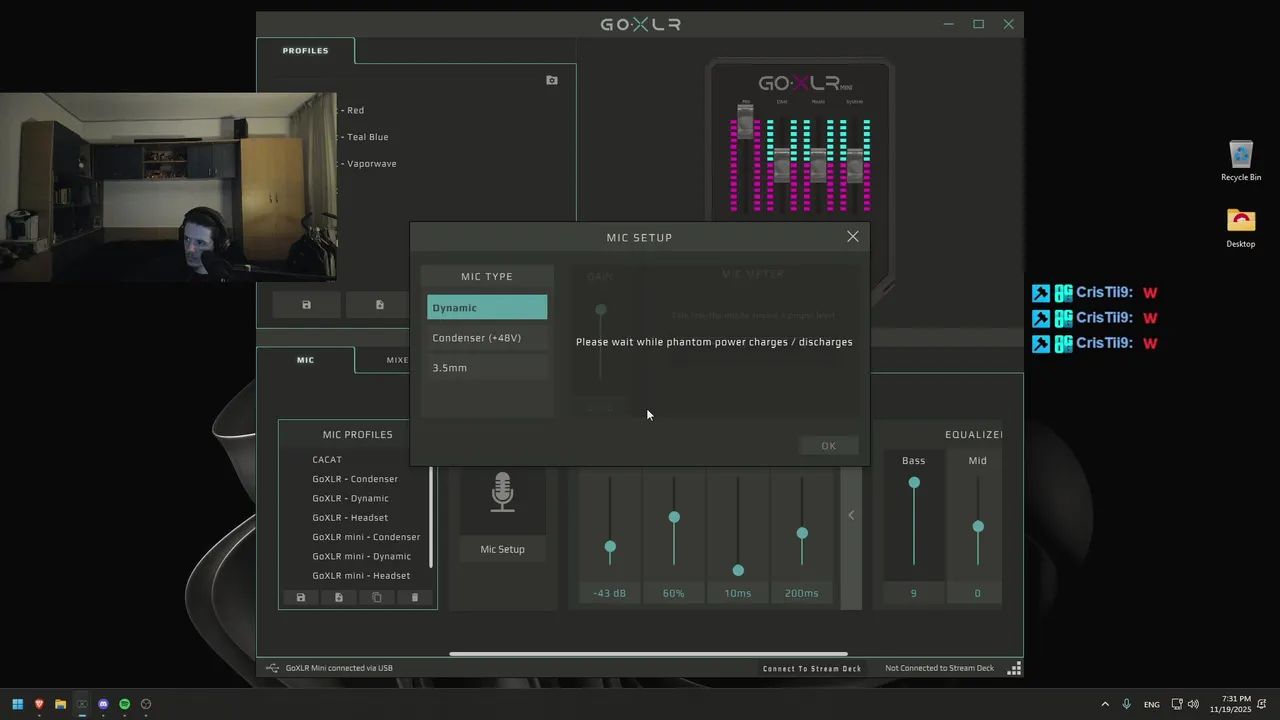Select the Vaporwave profile
The image size is (1280, 720).
(371, 164)
